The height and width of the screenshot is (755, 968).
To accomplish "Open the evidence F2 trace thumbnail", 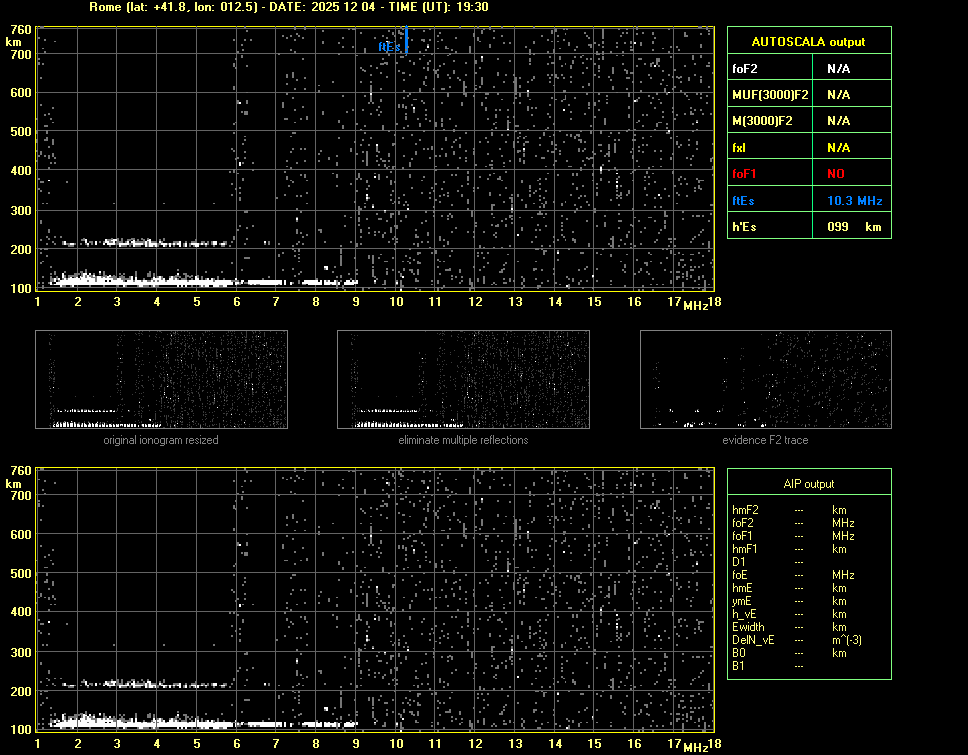I will tap(765, 380).
